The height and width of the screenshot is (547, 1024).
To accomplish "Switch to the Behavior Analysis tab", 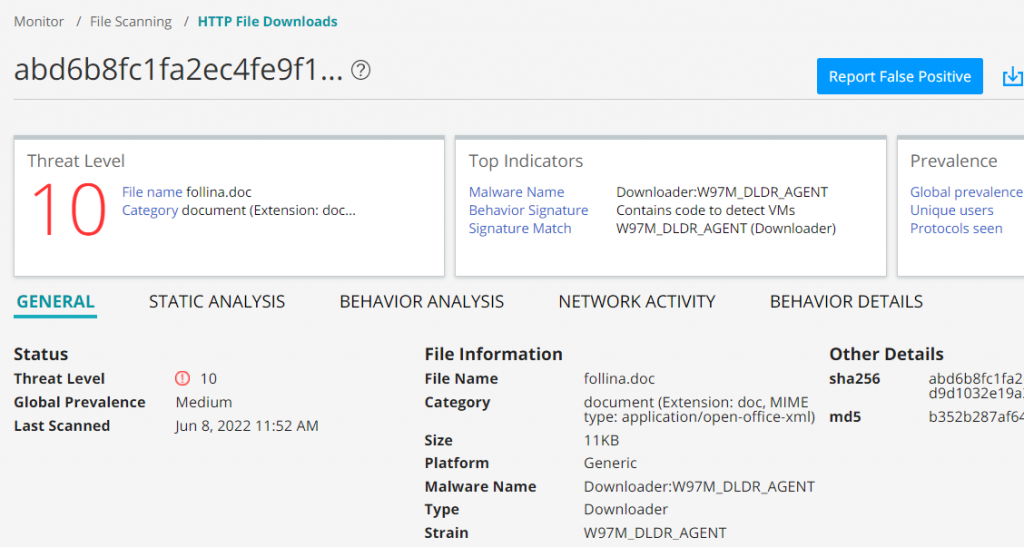I will [421, 302].
